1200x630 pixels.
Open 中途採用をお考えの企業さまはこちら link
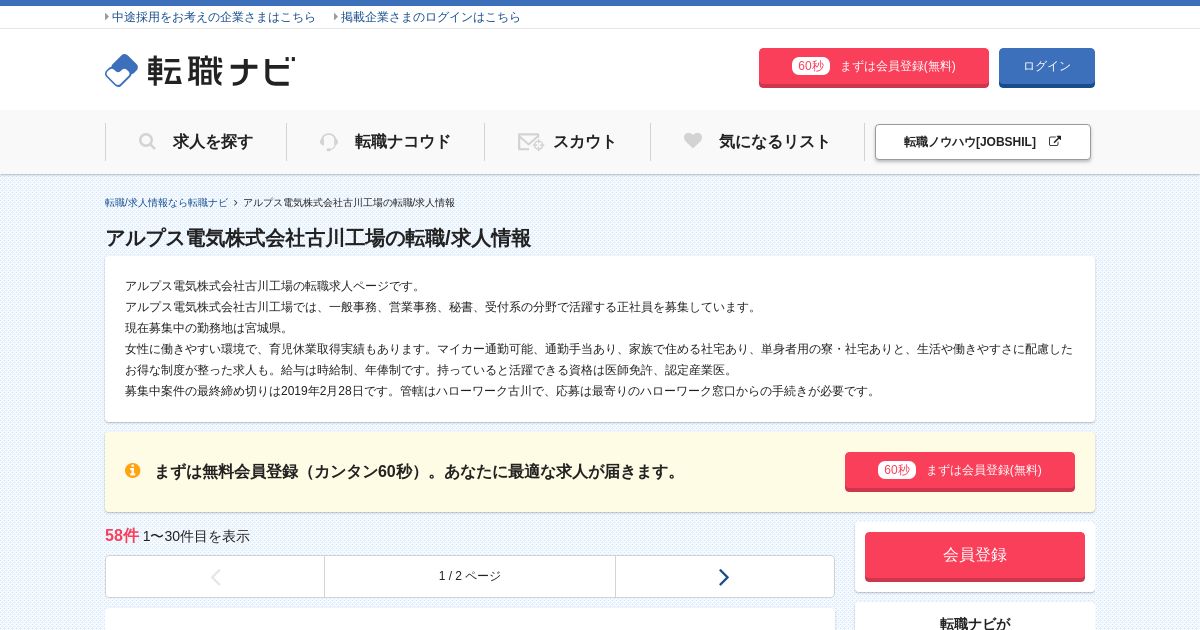pyautogui.click(x=213, y=17)
